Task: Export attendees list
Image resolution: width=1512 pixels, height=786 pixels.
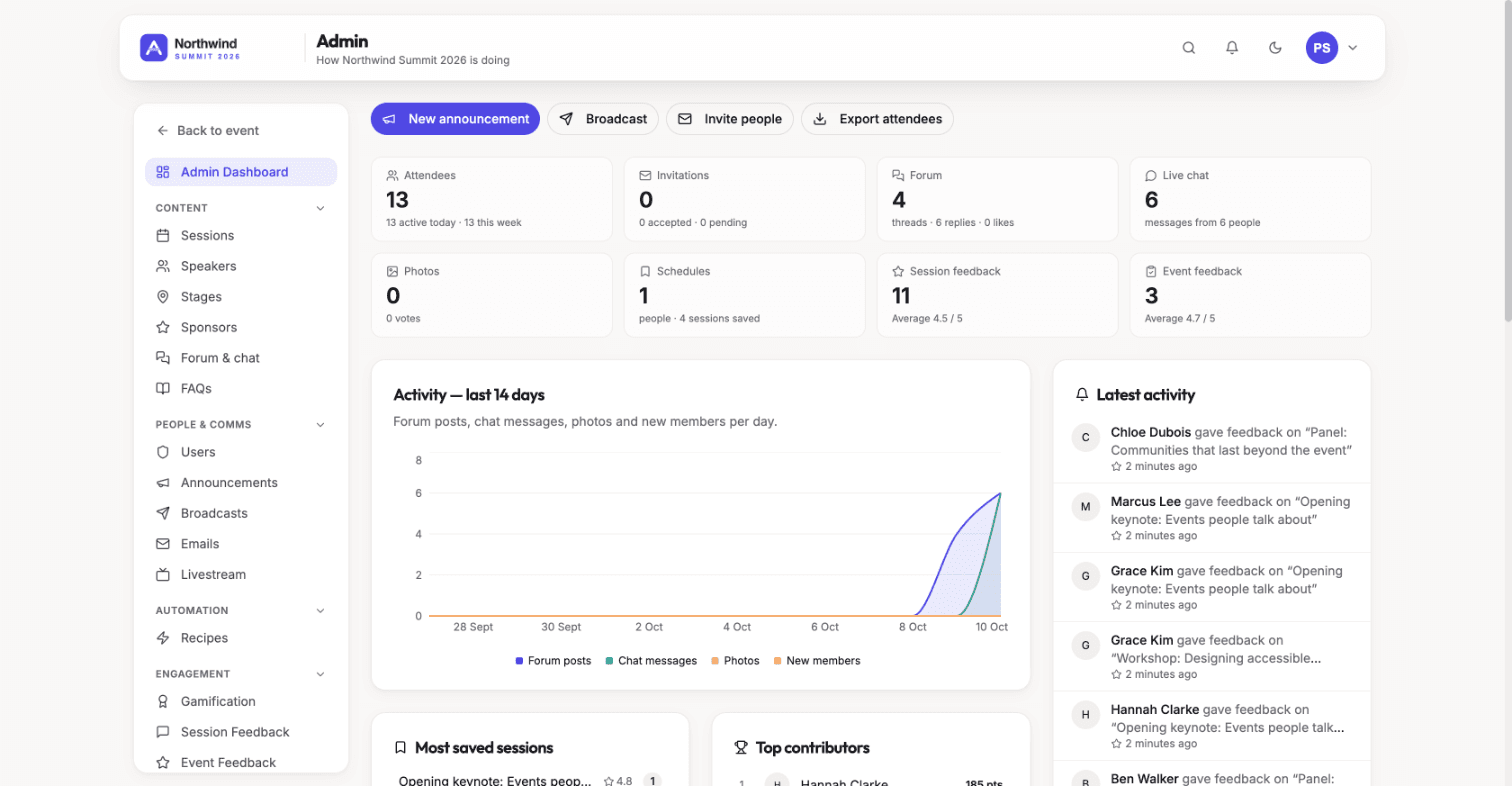Action: point(878,119)
